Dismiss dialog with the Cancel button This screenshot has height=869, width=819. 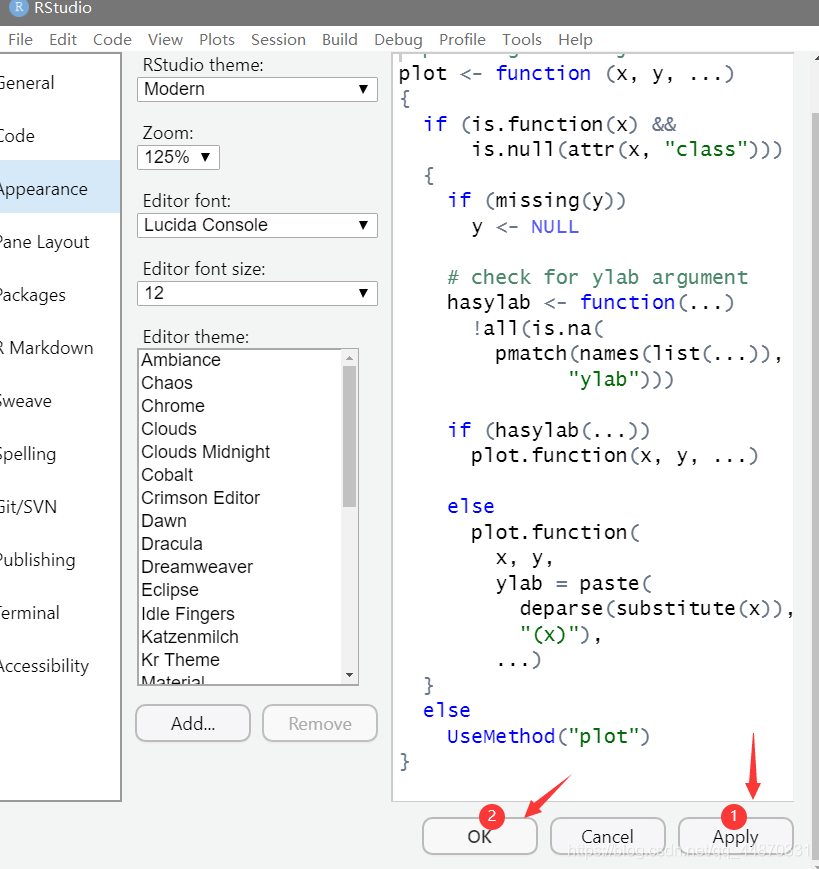tap(607, 836)
